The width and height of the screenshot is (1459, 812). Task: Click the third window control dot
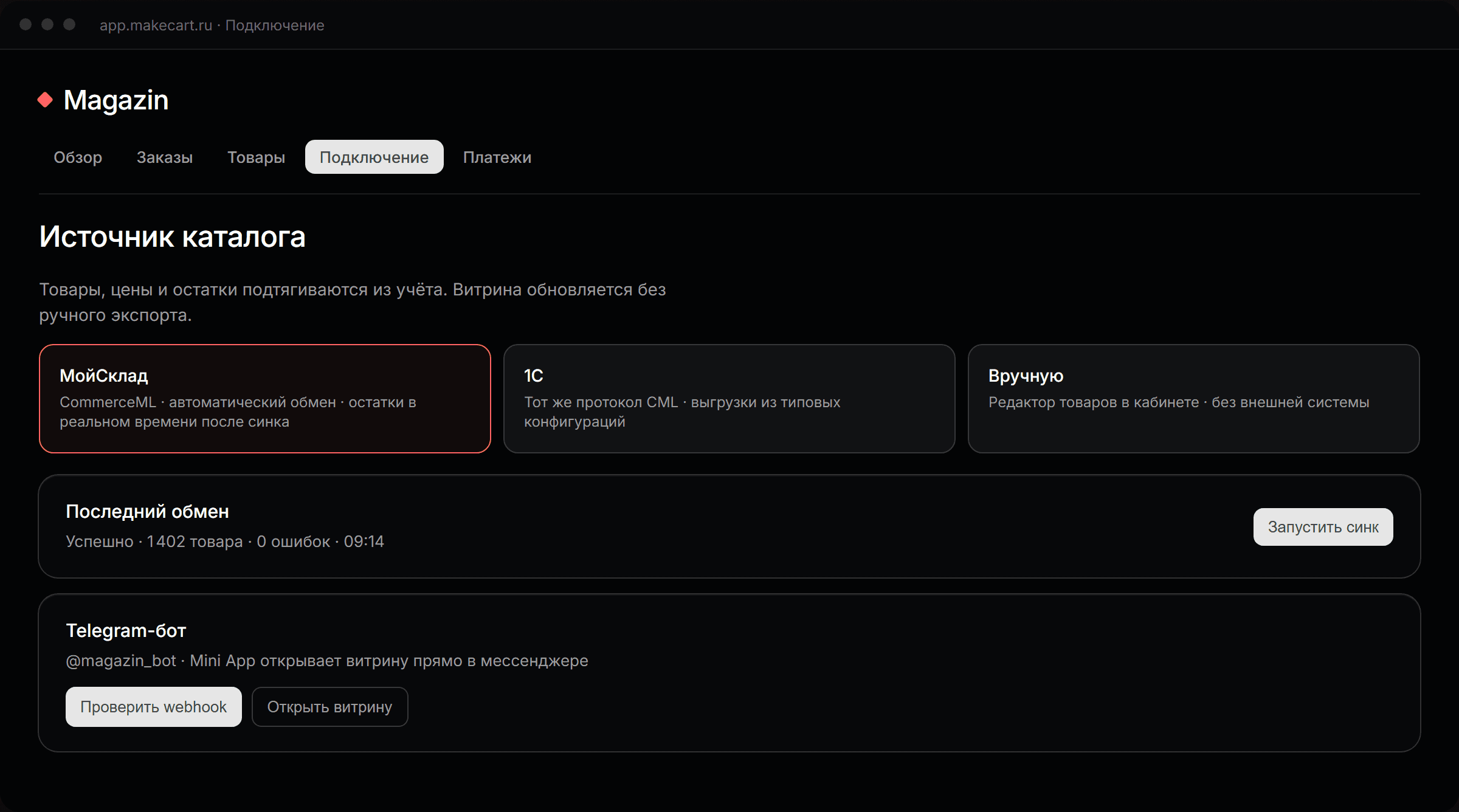[69, 24]
